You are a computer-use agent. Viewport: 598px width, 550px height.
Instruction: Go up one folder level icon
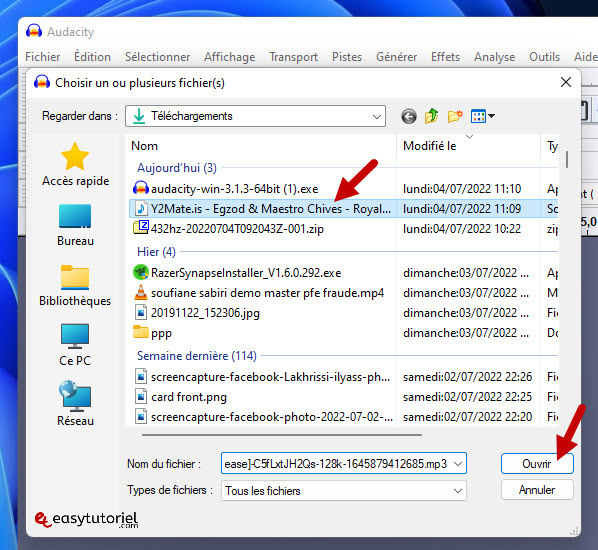[x=431, y=116]
